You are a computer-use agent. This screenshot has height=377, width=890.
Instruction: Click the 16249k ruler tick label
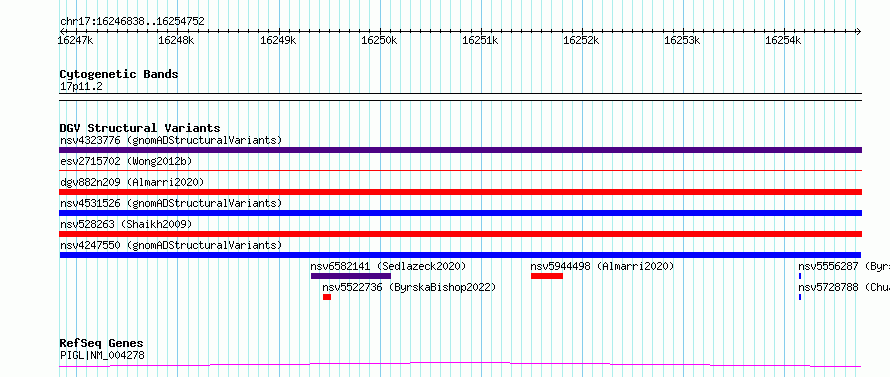tap(278, 40)
